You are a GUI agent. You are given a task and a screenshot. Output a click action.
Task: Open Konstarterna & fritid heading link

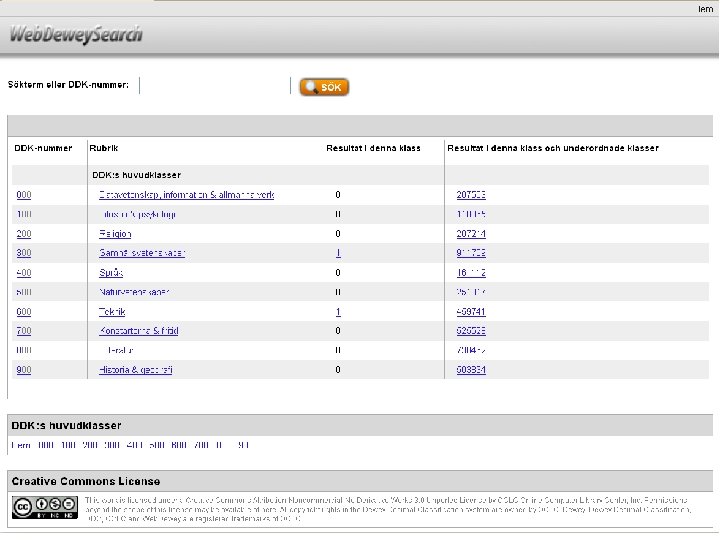139,331
